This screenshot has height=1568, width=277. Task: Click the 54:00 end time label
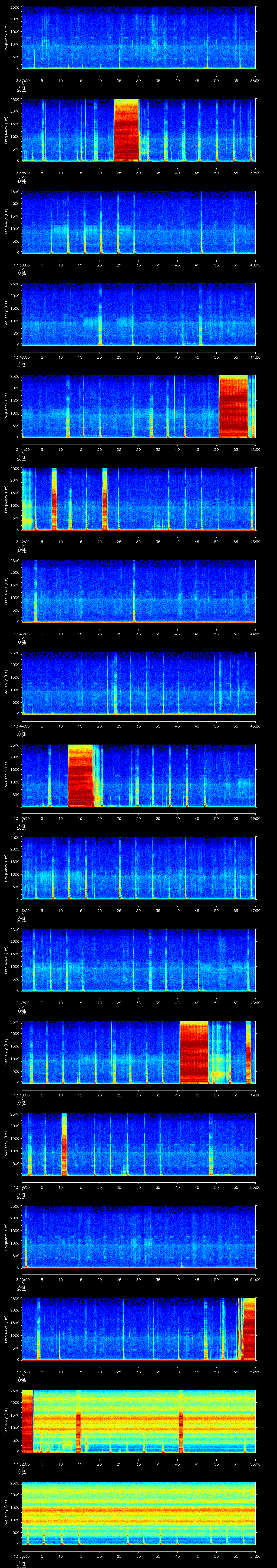click(x=255, y=1556)
